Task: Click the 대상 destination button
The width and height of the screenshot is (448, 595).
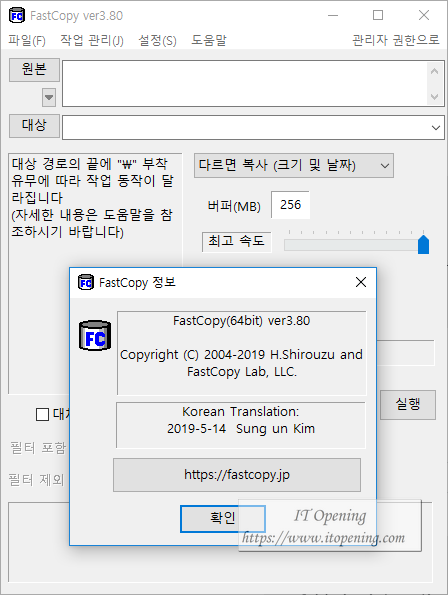Action: tap(34, 126)
